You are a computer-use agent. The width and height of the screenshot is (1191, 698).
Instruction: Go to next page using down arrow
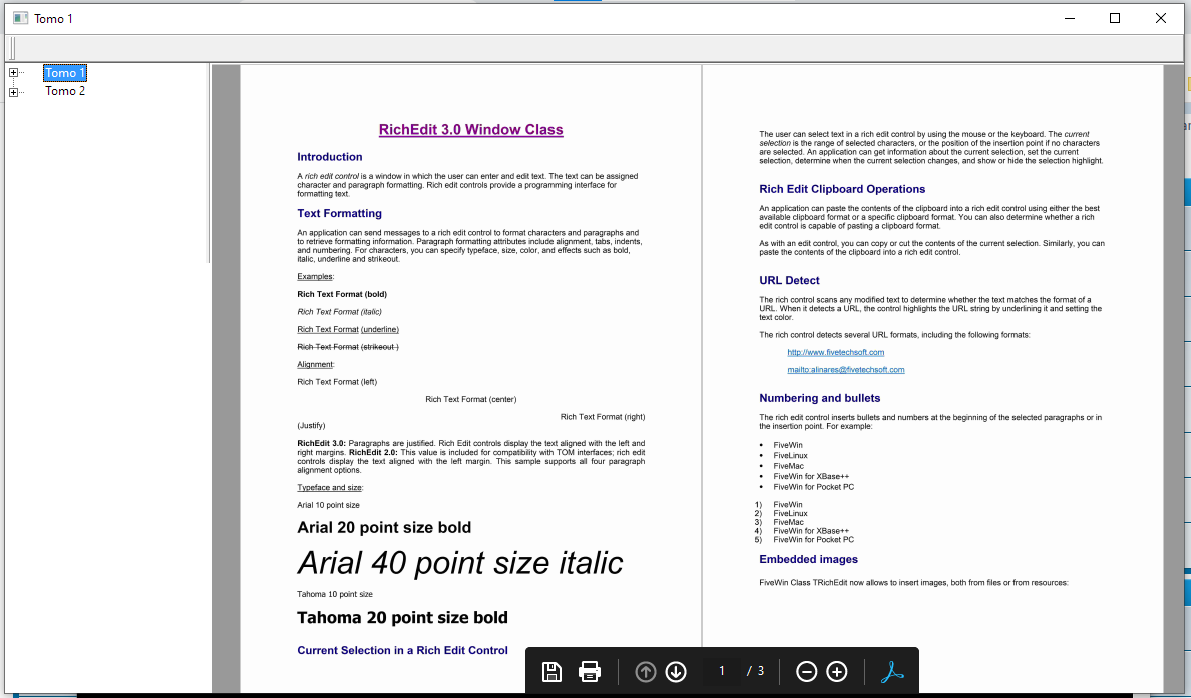click(x=676, y=671)
